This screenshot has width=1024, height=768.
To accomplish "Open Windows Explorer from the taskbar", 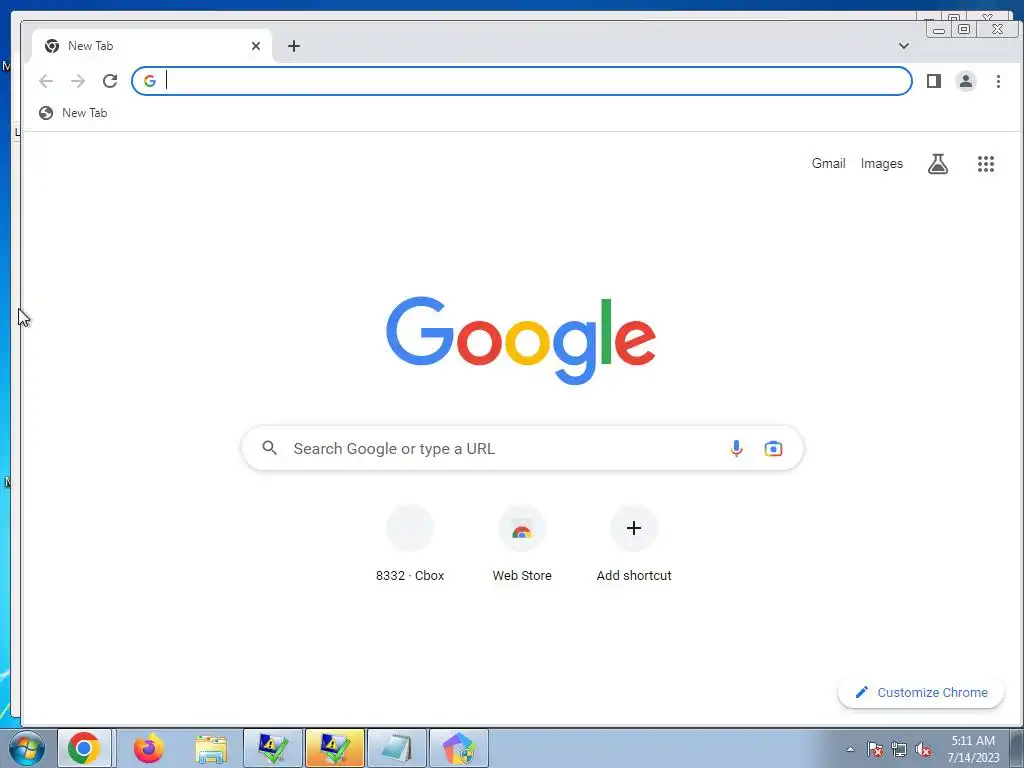I will coord(211,748).
